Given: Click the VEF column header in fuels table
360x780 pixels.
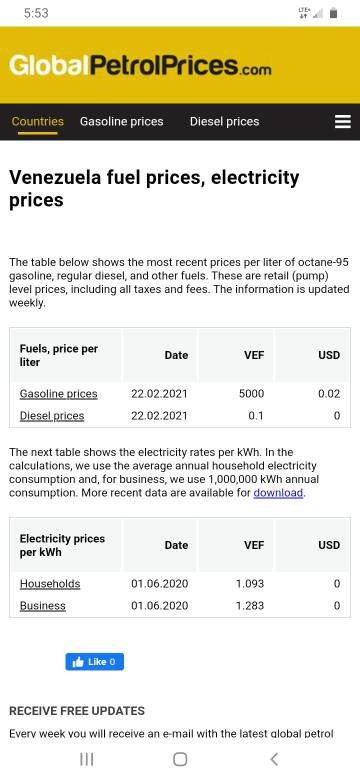Looking at the screenshot, I should click(254, 355).
